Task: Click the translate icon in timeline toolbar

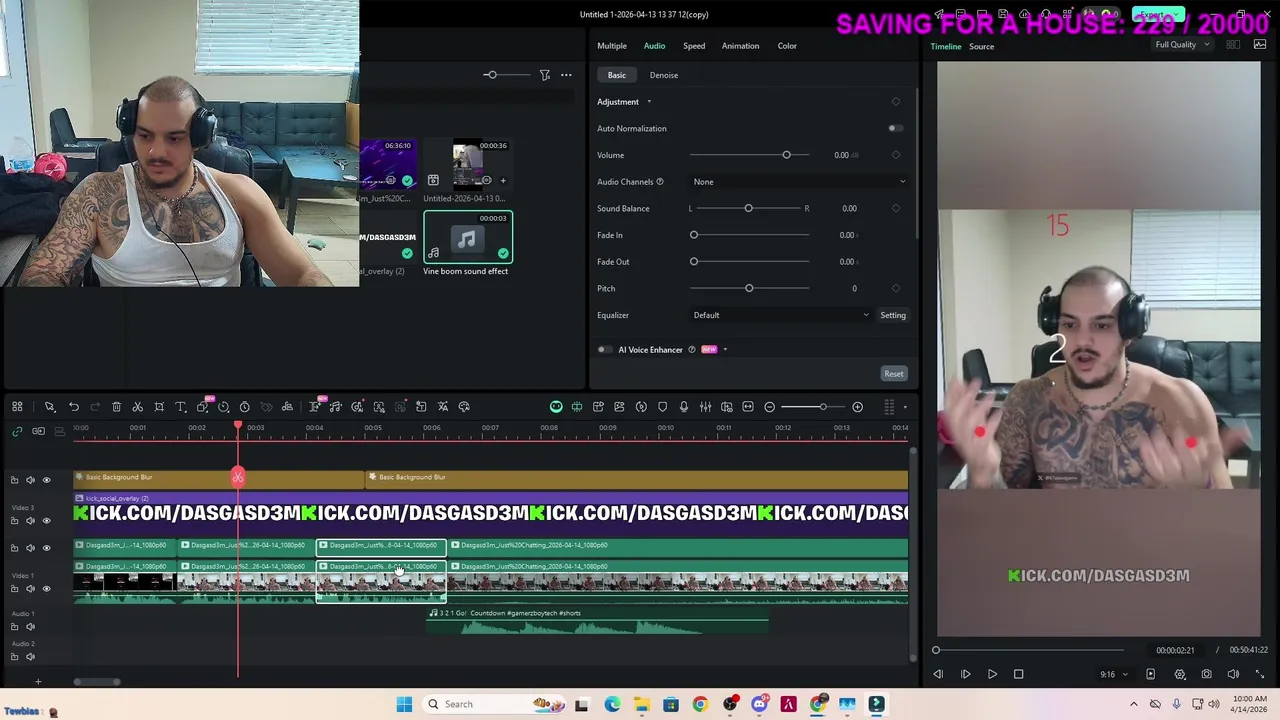Action: pos(443,407)
